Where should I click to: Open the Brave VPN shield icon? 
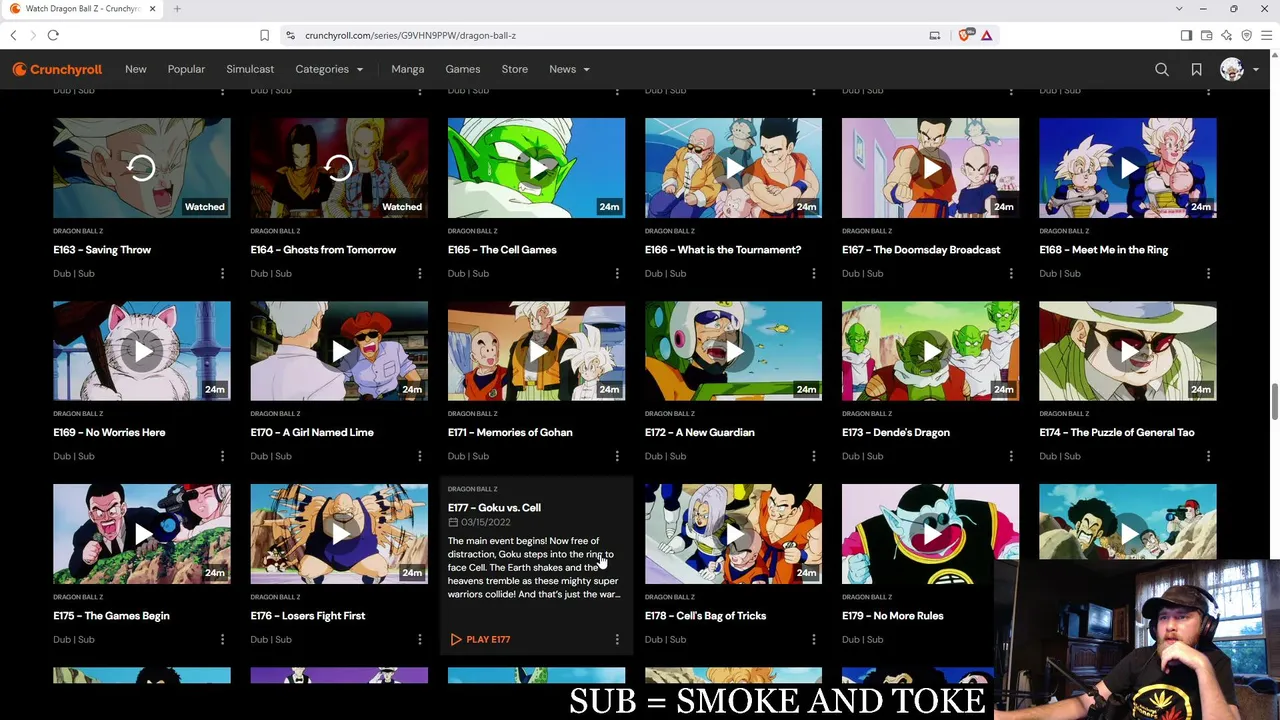(x=1246, y=35)
